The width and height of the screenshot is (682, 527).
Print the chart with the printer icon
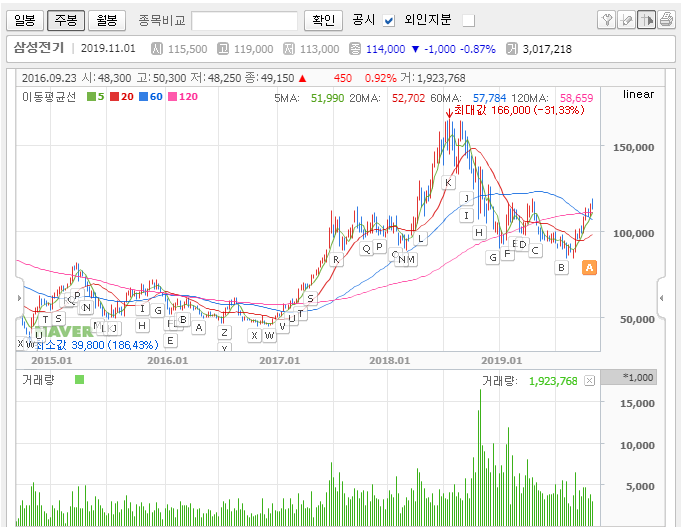click(x=666, y=20)
